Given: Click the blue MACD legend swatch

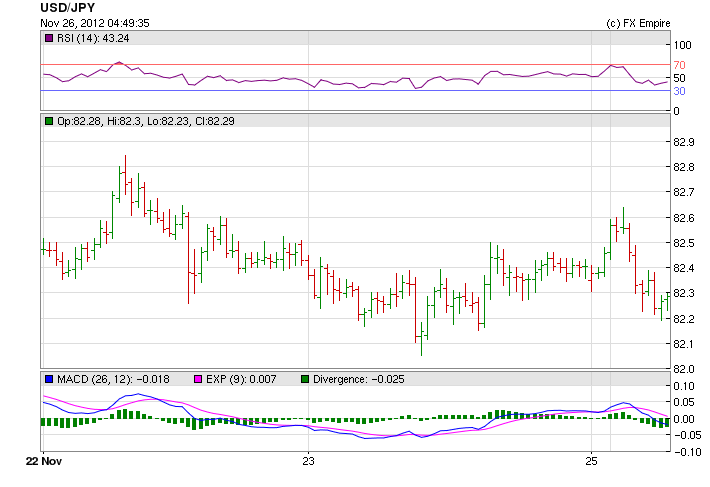Looking at the screenshot, I should click(x=49, y=379).
